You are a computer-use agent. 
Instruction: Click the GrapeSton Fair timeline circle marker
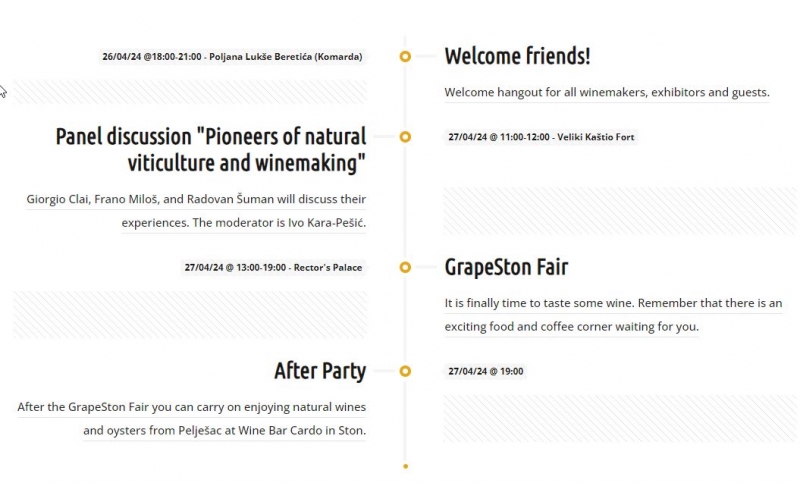(x=405, y=267)
